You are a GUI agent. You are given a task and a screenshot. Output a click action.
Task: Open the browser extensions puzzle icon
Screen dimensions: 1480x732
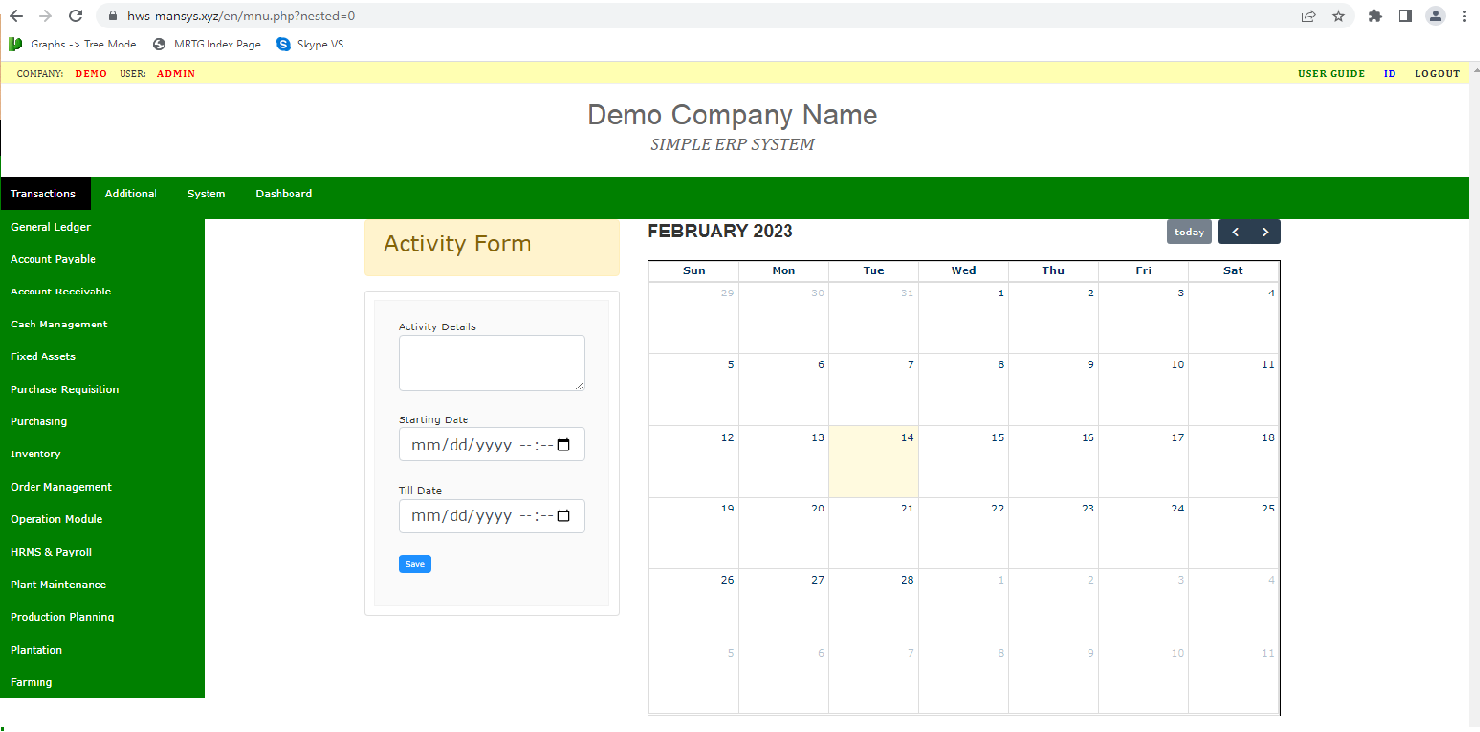(1375, 16)
